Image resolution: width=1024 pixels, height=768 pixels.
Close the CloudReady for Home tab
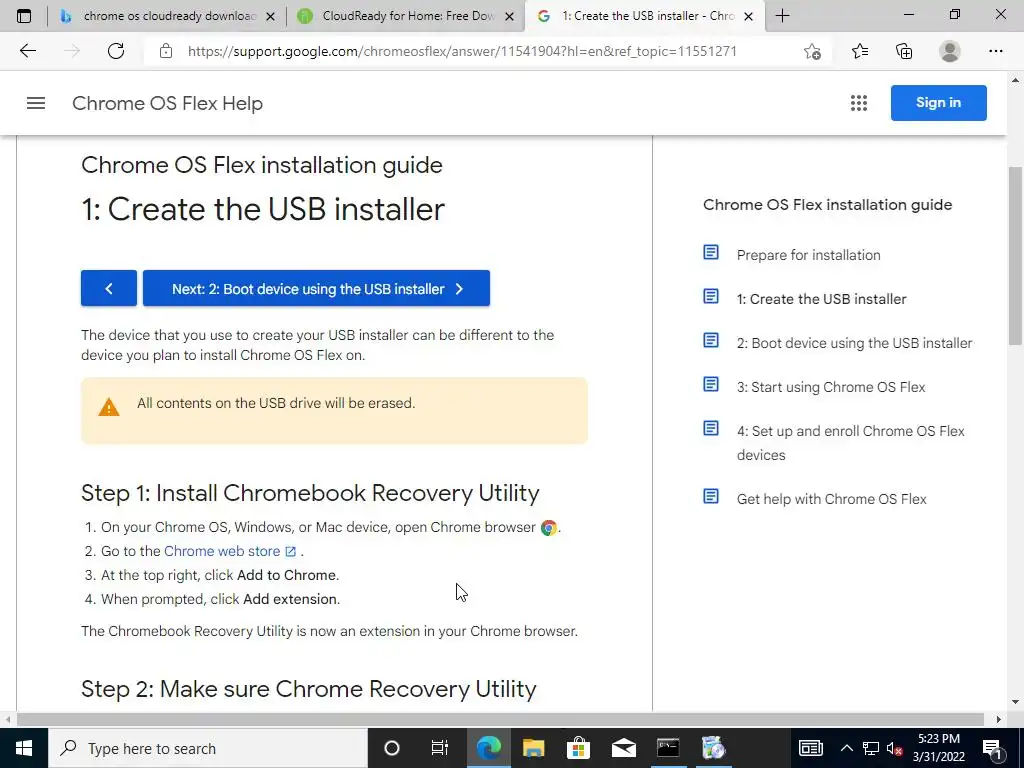point(510,16)
